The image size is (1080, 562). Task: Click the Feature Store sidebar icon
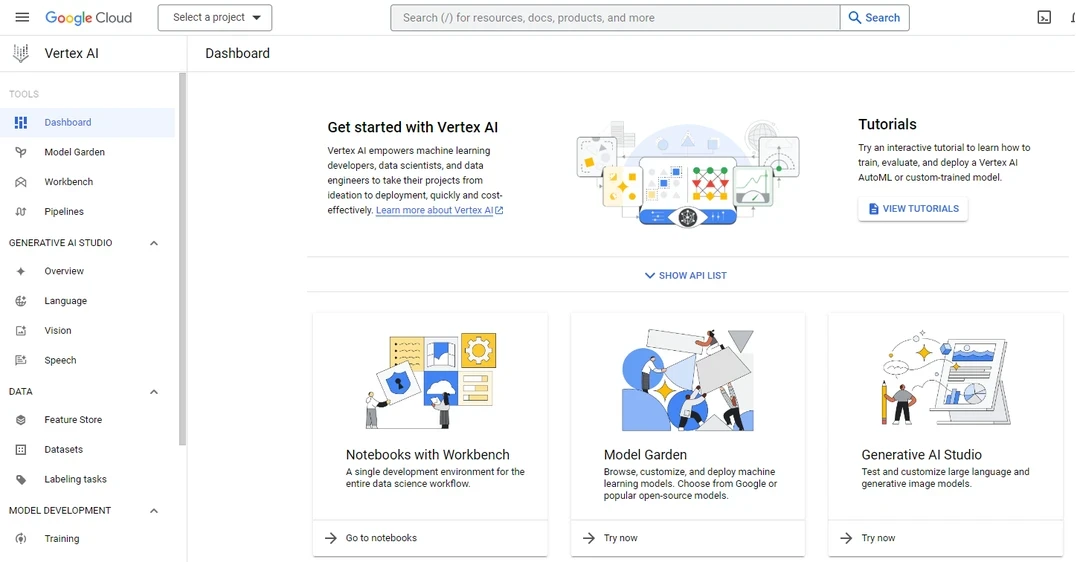pyautogui.click(x=21, y=420)
